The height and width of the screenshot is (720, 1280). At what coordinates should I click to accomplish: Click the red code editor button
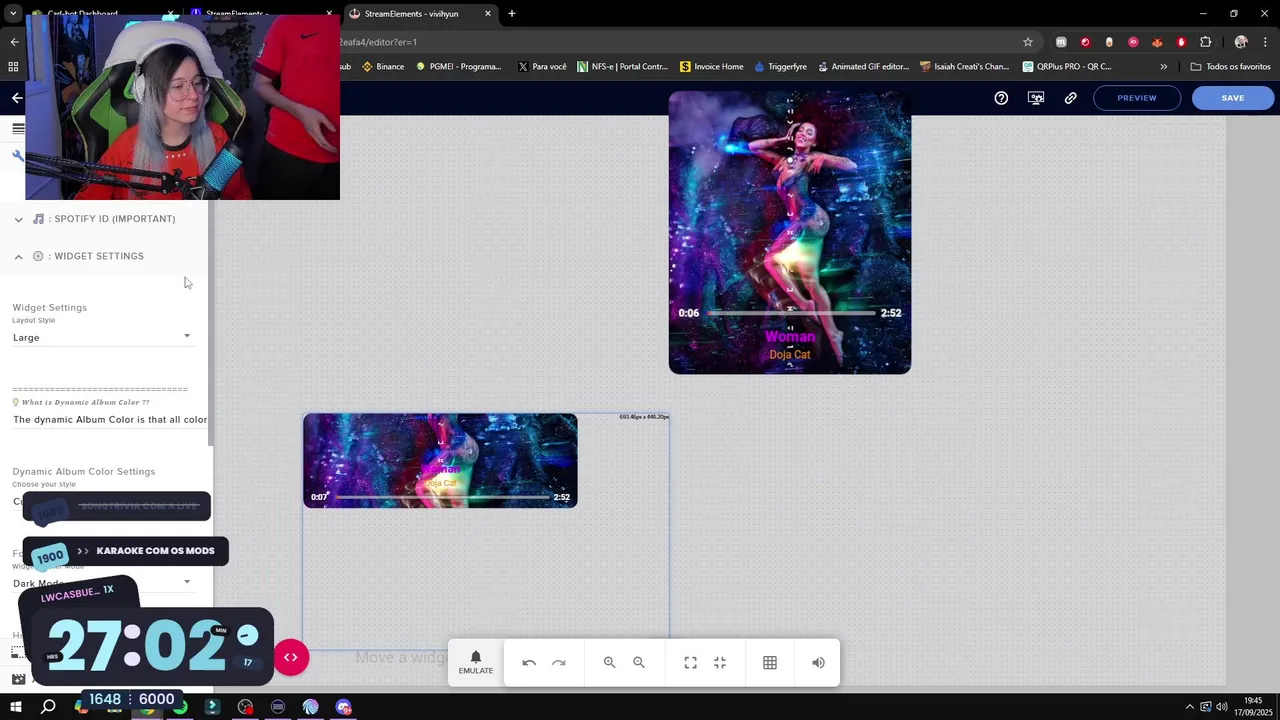pos(291,657)
